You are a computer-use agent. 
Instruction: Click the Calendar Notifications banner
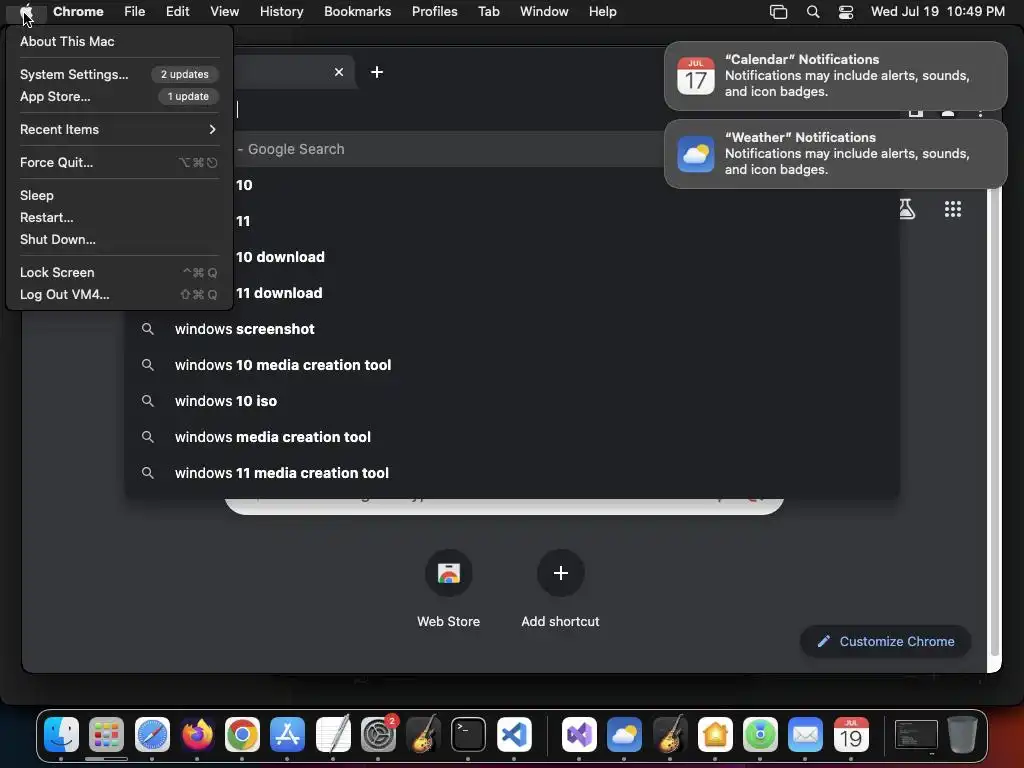[x=835, y=76]
